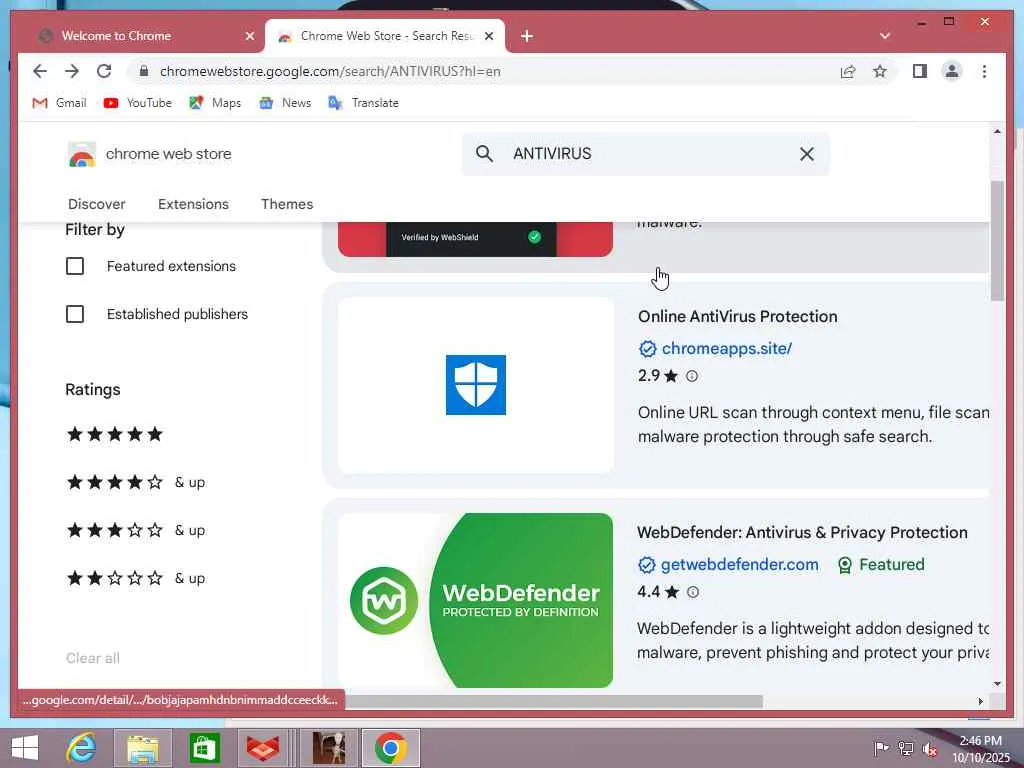This screenshot has height=768, width=1024.
Task: Click the vertical page scrollbar thumb
Action: point(997,240)
